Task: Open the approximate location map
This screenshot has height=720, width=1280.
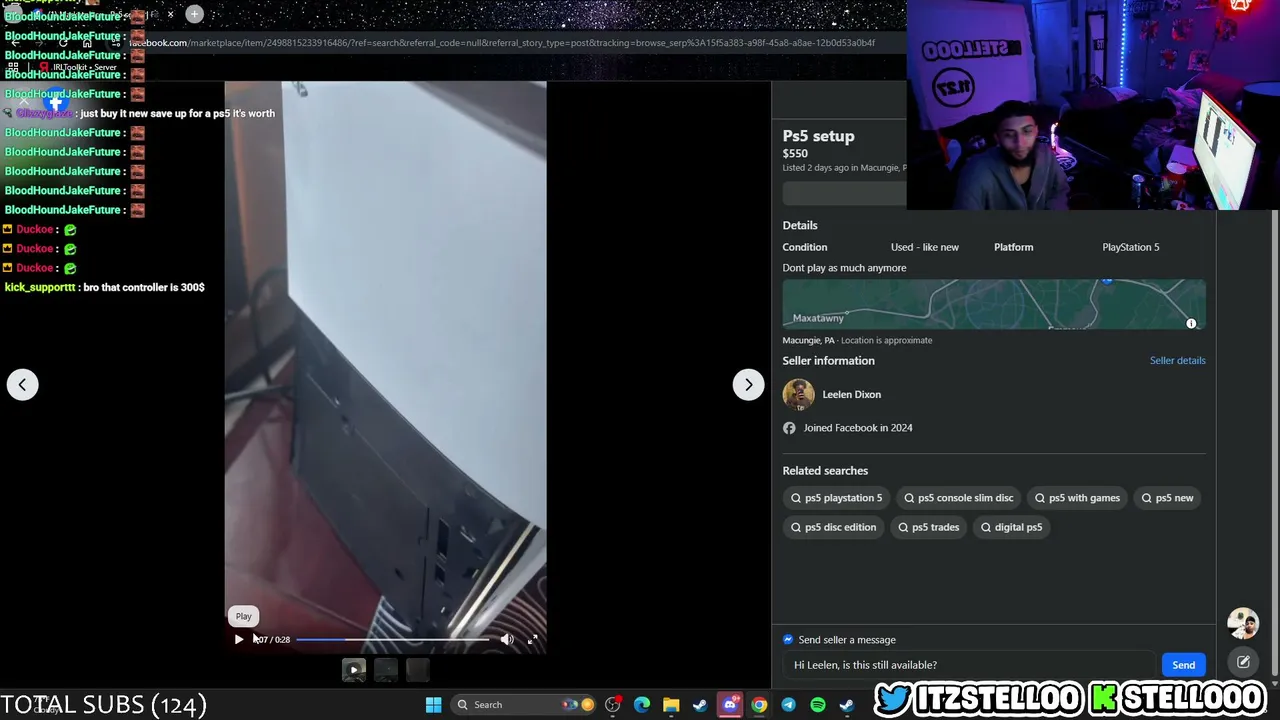Action: point(994,304)
